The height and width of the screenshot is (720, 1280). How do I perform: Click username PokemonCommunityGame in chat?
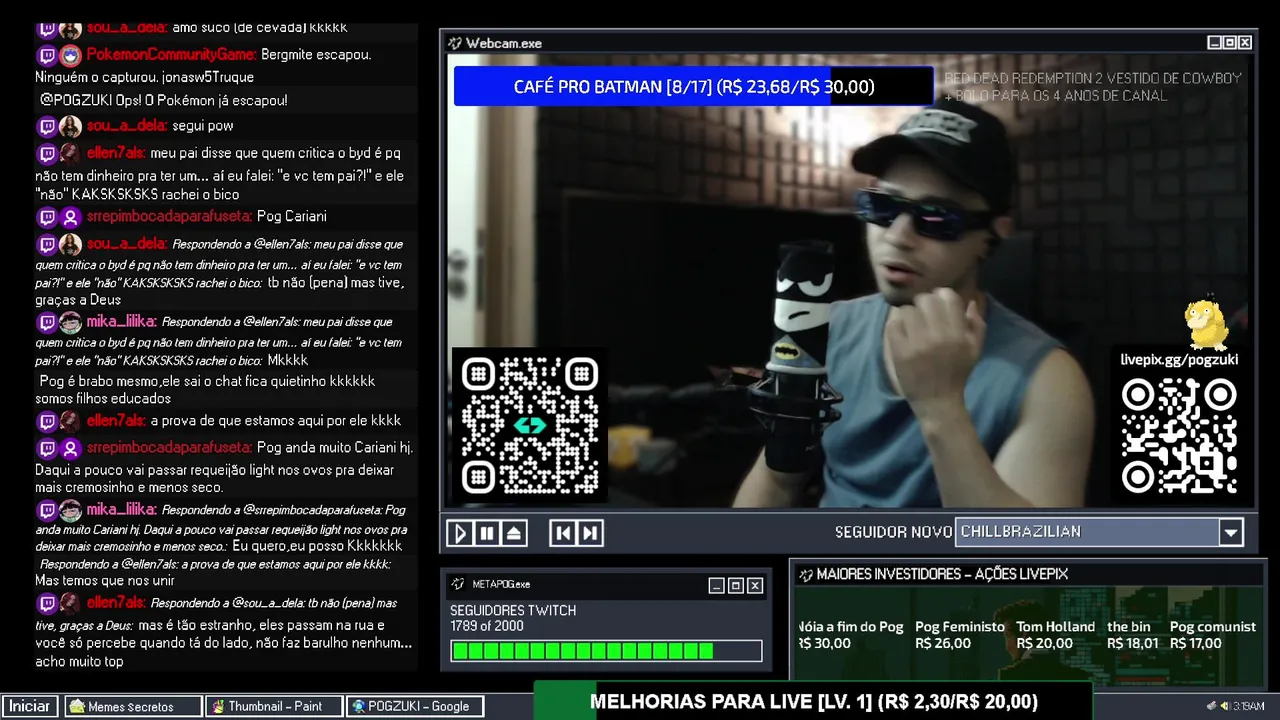(170, 54)
